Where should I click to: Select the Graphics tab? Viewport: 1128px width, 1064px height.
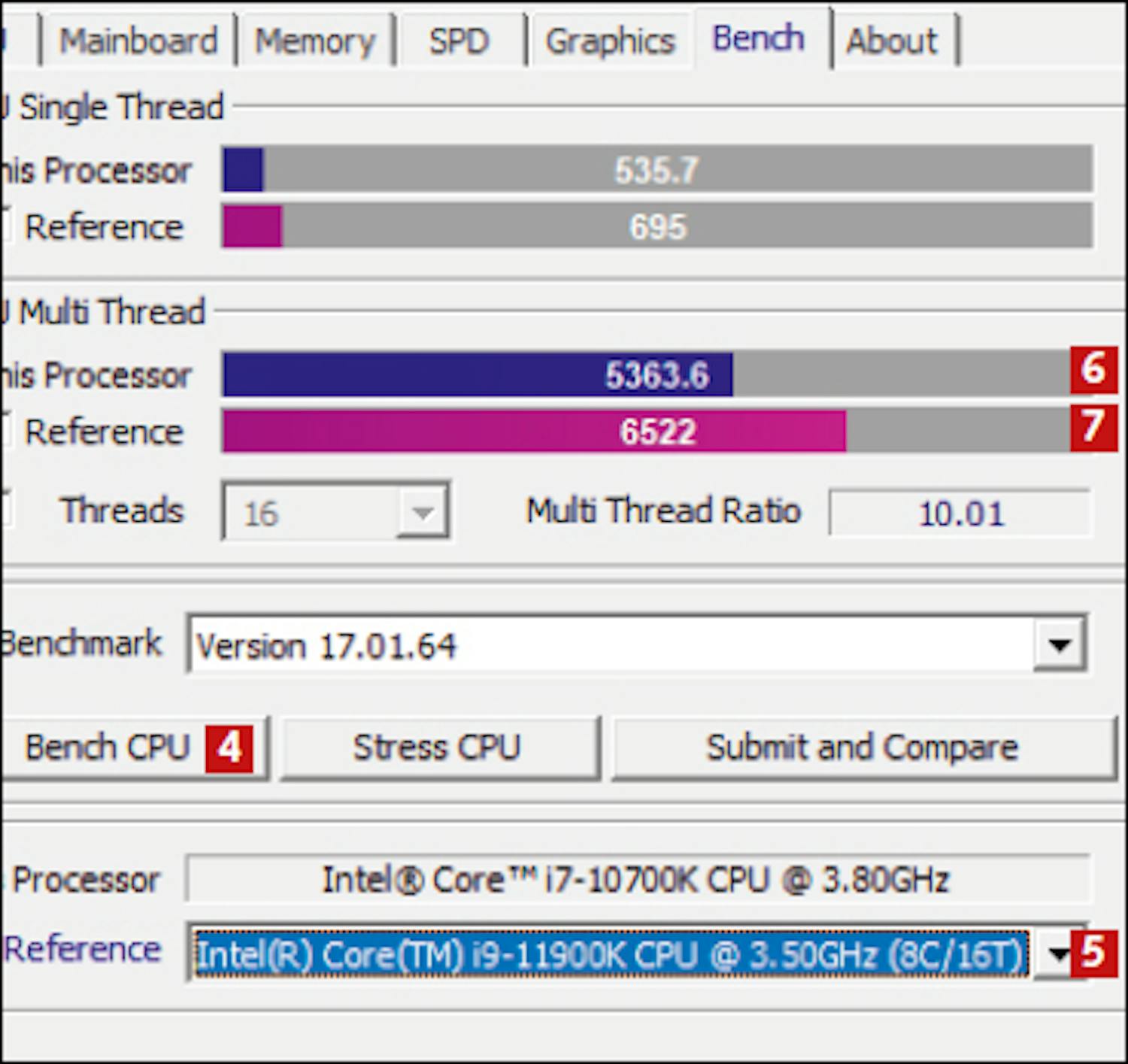pyautogui.click(x=610, y=41)
